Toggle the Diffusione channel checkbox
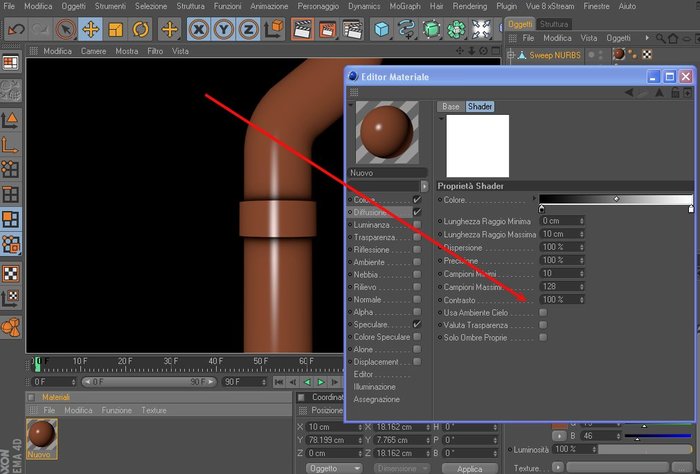Image resolution: width=700 pixels, height=474 pixels. (x=417, y=212)
